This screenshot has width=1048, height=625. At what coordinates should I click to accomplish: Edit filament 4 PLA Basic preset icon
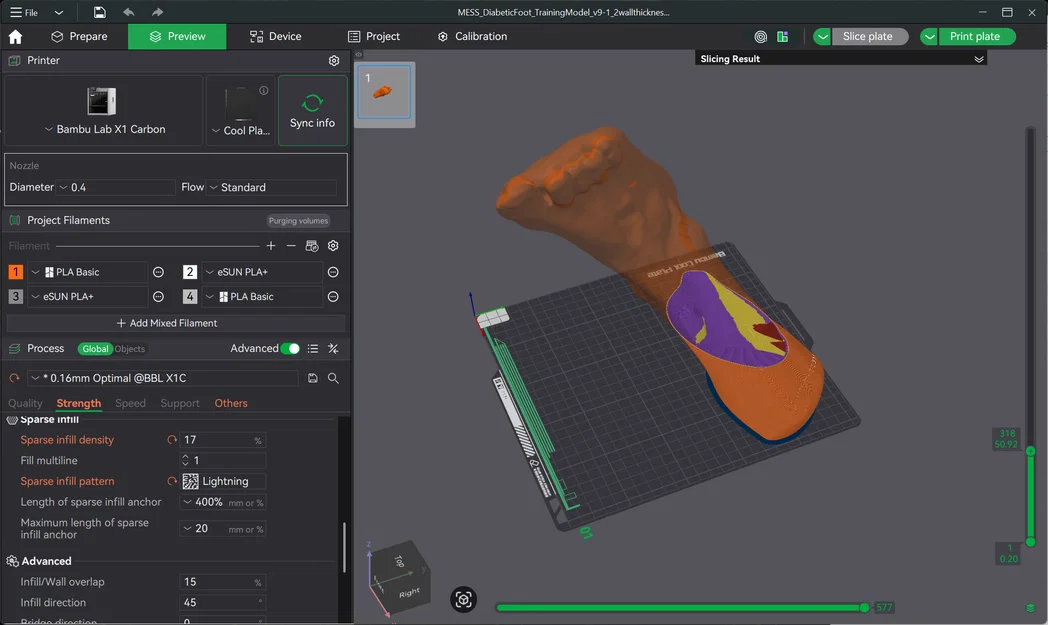(333, 297)
